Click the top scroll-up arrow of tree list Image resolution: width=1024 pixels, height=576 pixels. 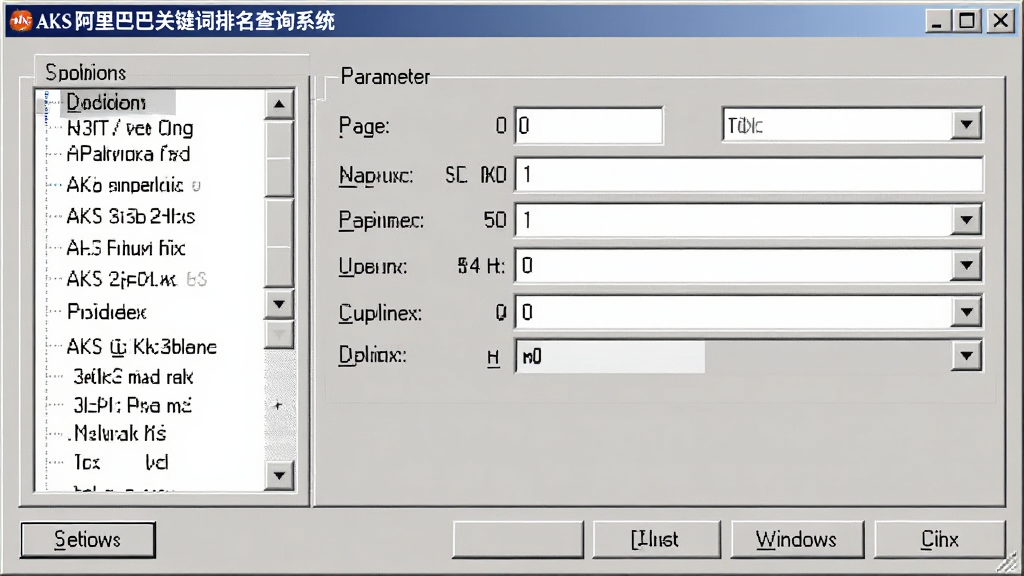point(280,104)
